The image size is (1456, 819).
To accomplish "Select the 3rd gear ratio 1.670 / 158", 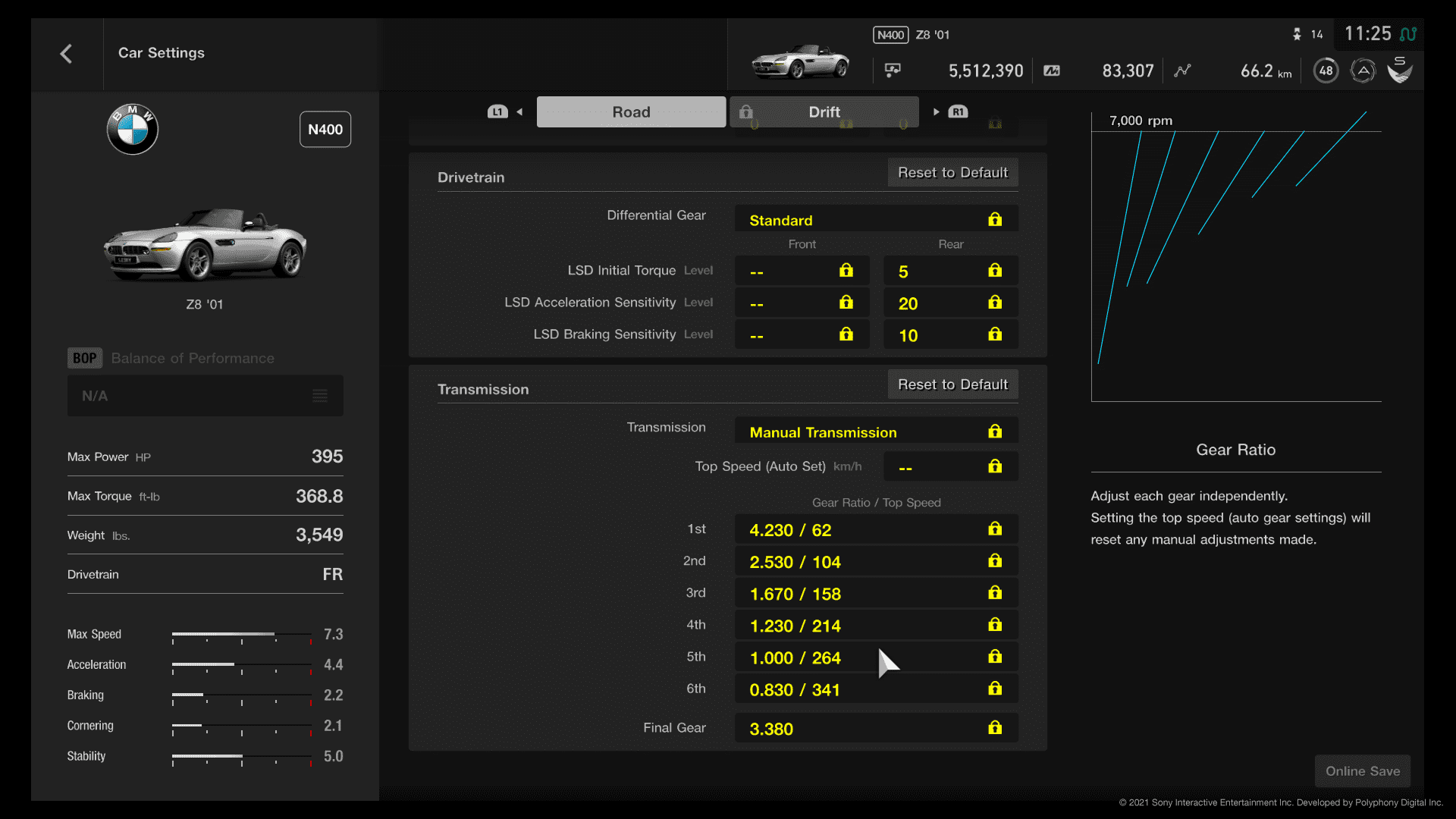I will click(876, 593).
